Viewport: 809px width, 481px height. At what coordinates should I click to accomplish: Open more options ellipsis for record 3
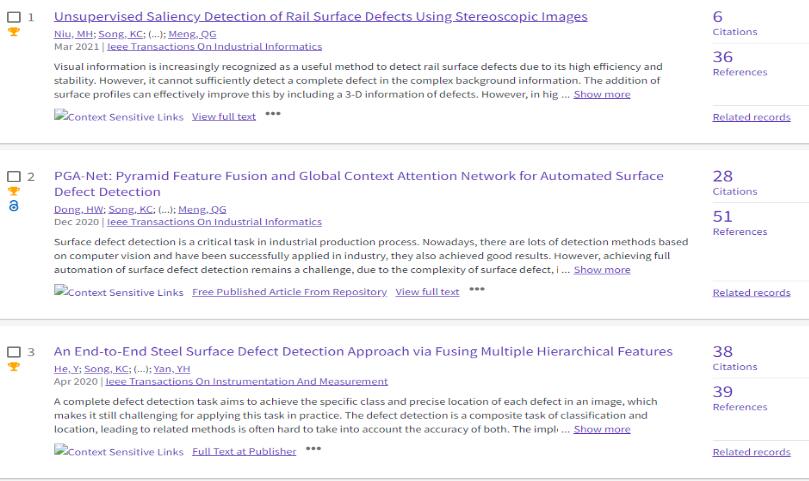313,449
